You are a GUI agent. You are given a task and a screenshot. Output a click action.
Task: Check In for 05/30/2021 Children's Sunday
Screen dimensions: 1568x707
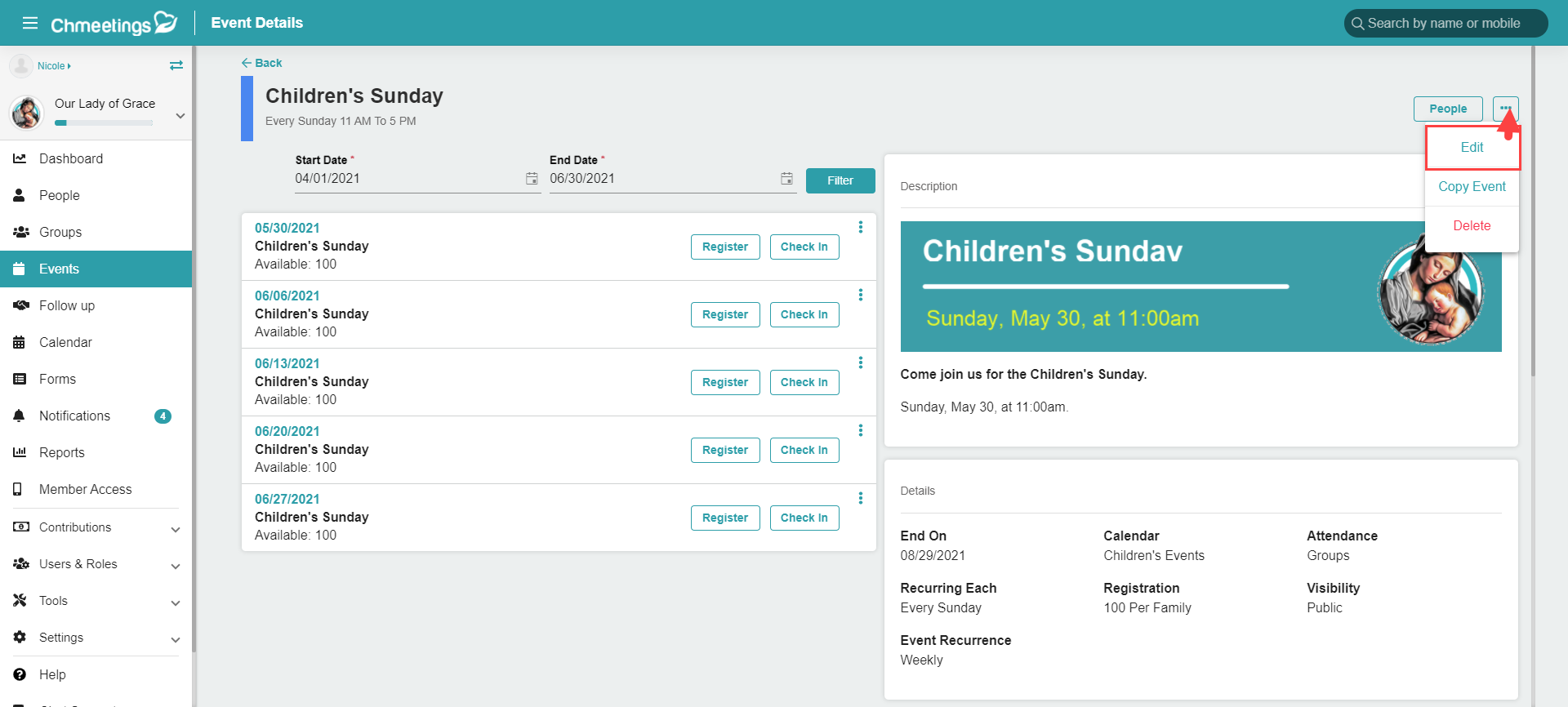click(804, 247)
